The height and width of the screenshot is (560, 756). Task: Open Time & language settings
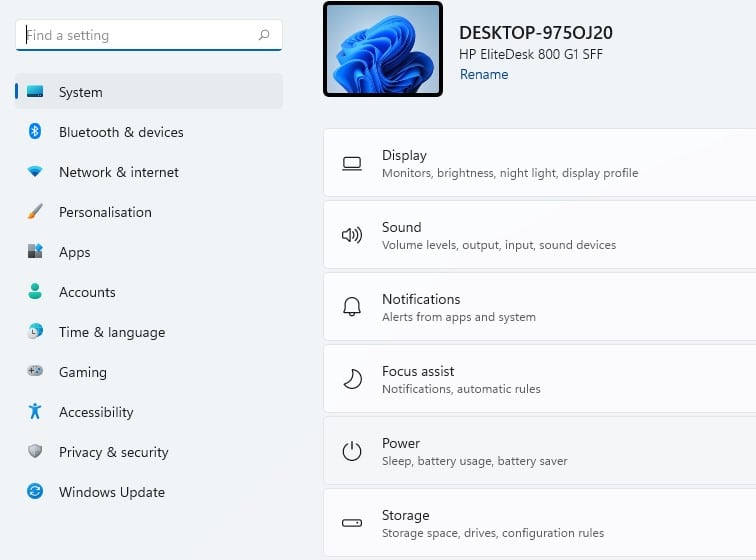coord(149,331)
